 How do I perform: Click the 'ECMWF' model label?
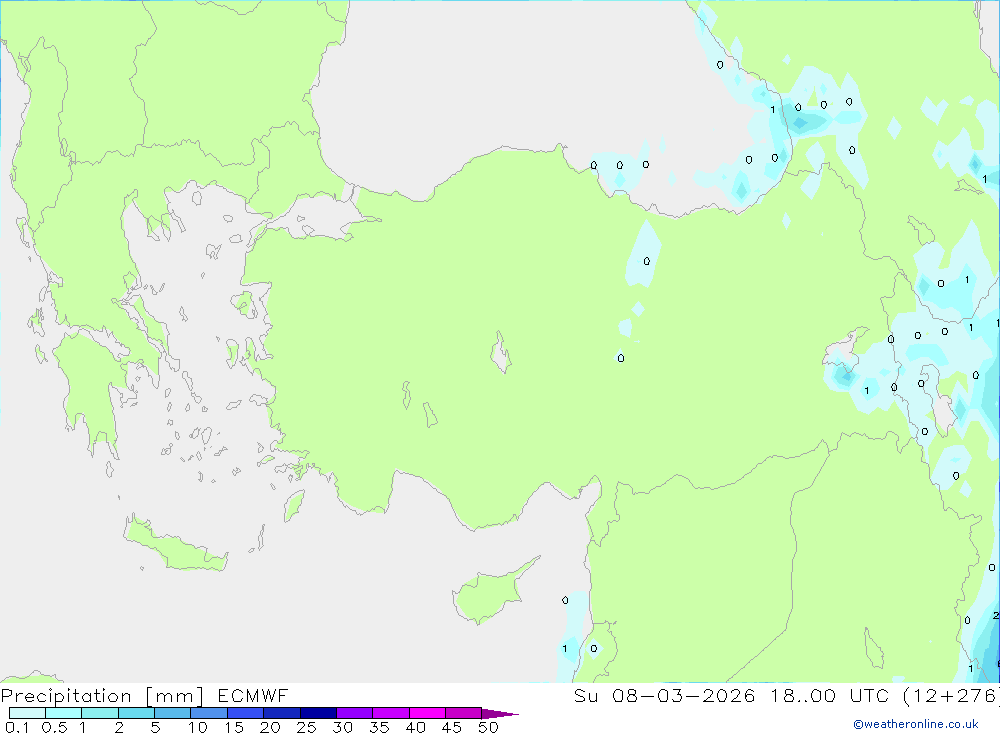(x=253, y=695)
